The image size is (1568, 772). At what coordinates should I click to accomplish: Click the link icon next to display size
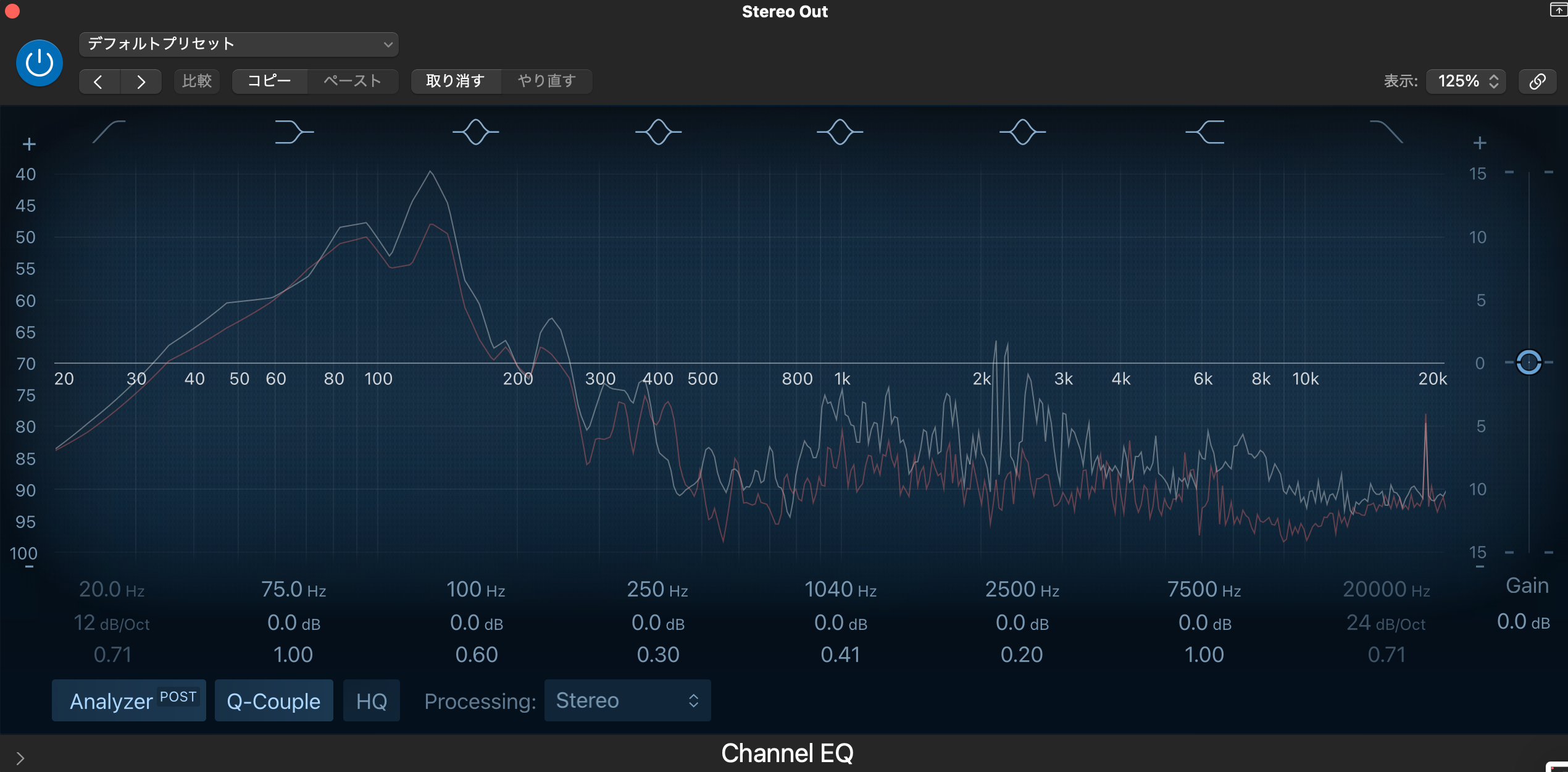click(x=1537, y=81)
